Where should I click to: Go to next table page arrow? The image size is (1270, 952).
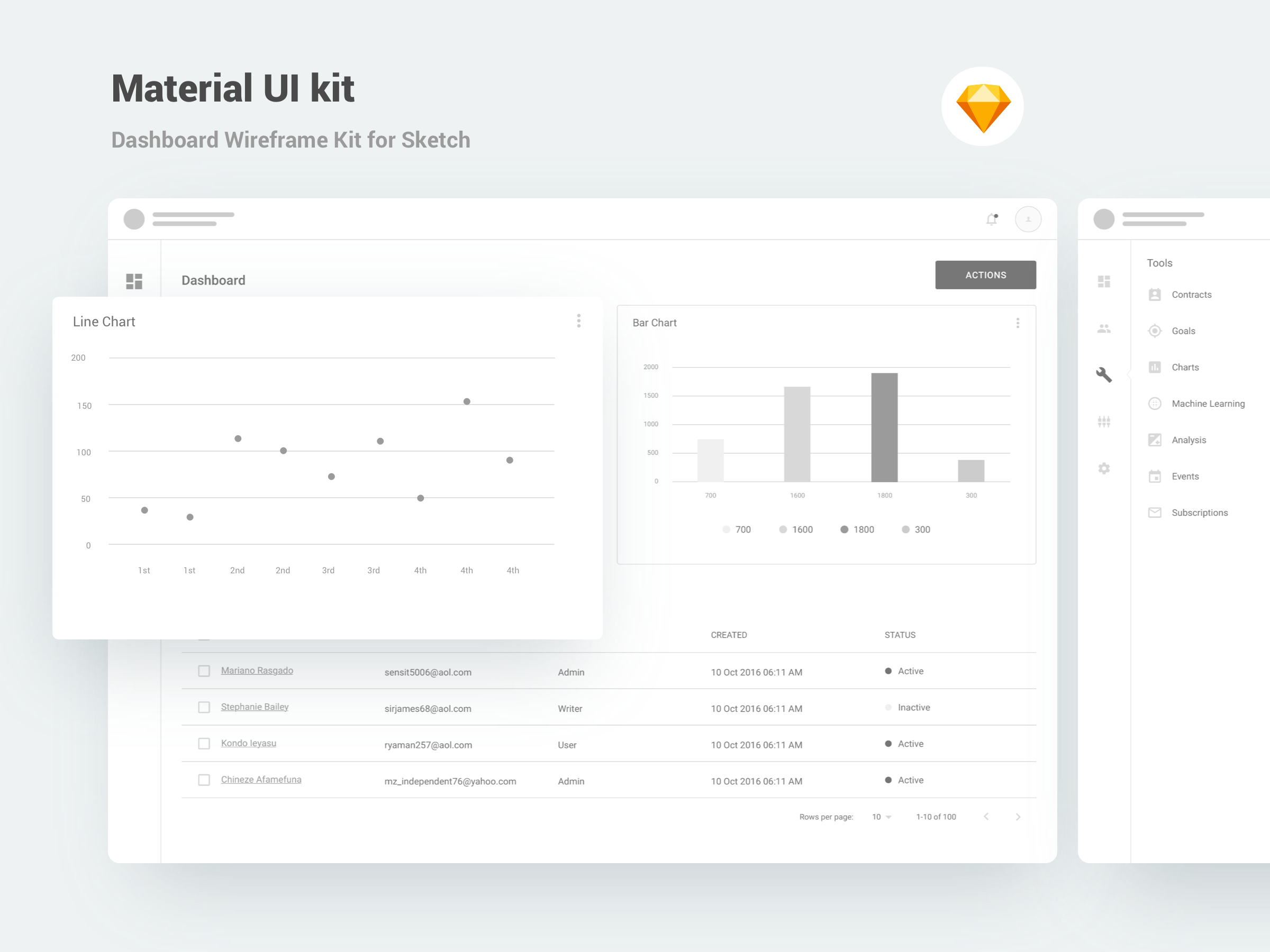tap(1018, 817)
